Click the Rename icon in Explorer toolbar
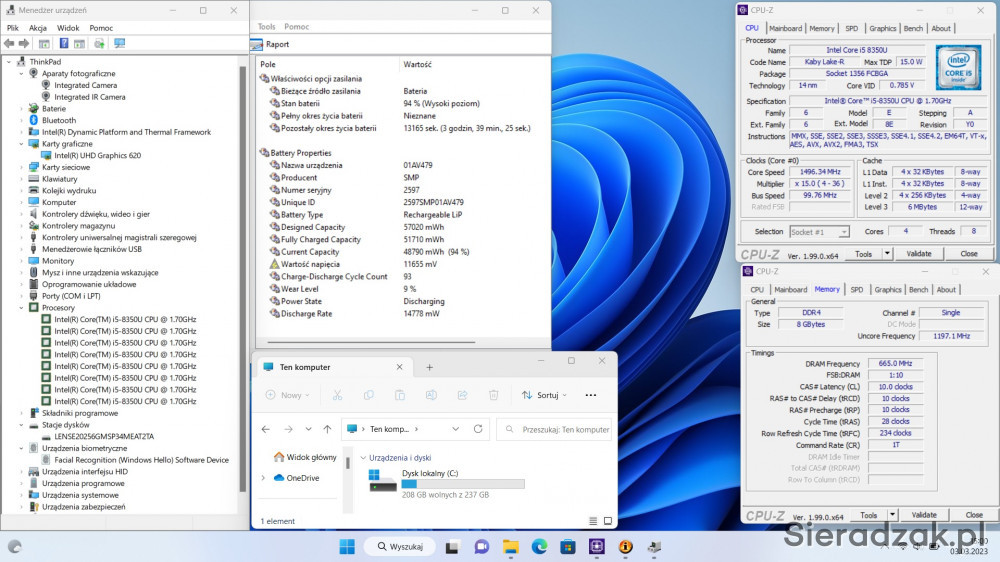The width and height of the screenshot is (1000, 562). click(x=431, y=395)
